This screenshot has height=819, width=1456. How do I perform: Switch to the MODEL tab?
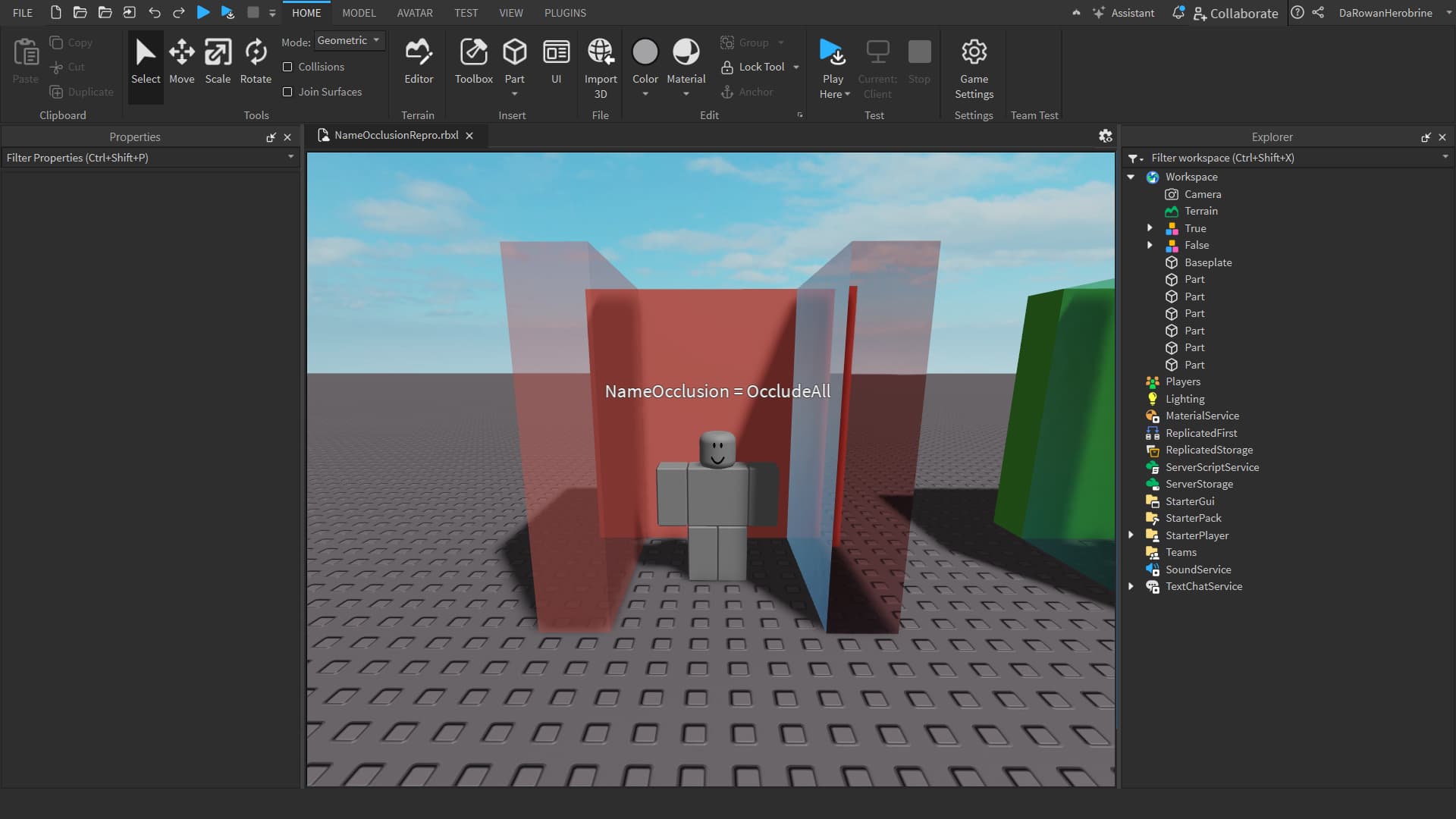coord(359,13)
